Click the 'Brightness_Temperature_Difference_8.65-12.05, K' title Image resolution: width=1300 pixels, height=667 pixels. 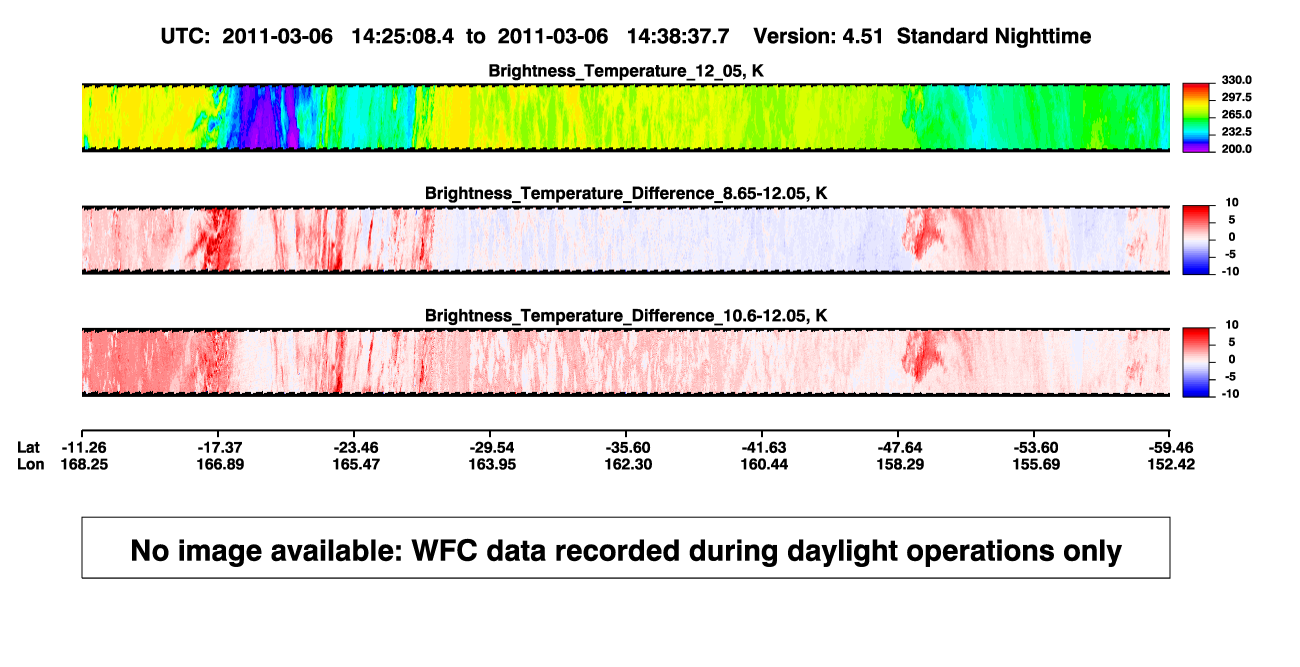[626, 193]
